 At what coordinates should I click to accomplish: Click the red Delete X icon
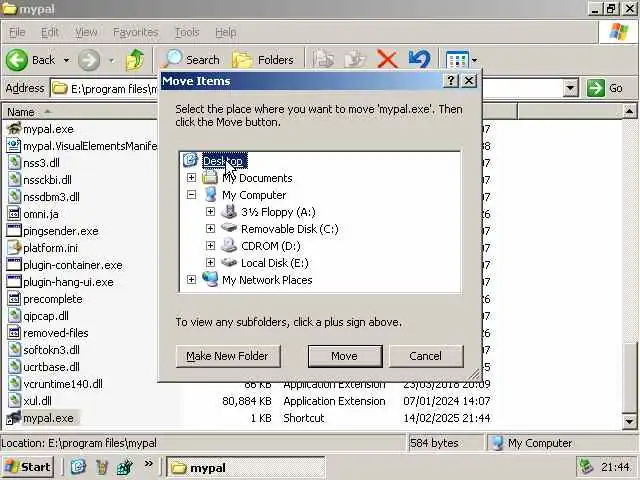coord(387,60)
